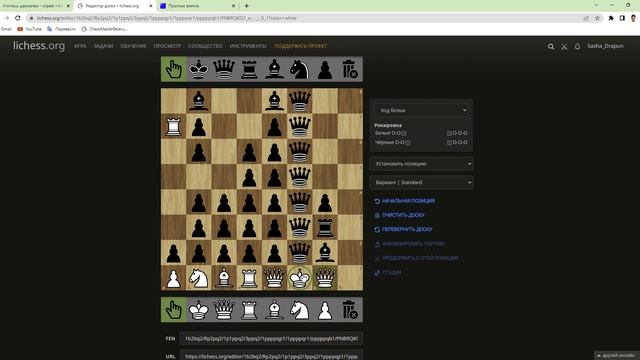Pick the white pawn from the bottom palette
Screen dimensions: 640x360
(325, 310)
